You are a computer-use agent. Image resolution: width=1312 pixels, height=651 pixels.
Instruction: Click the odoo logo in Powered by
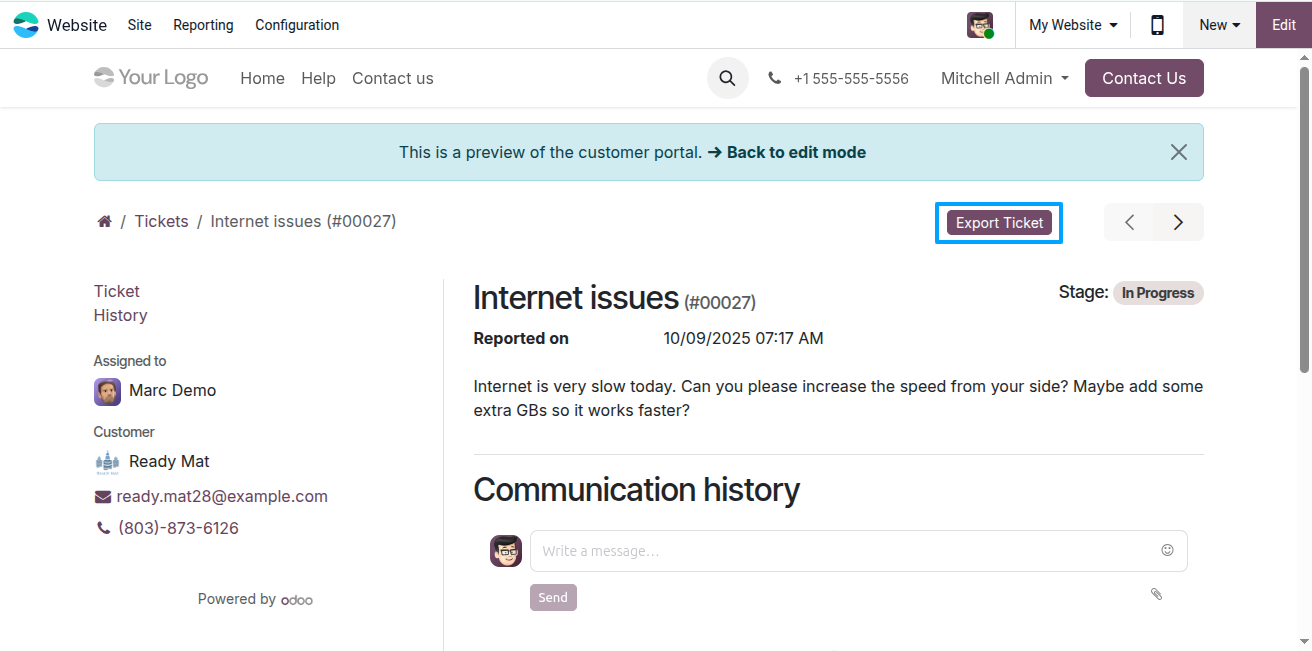click(x=297, y=600)
